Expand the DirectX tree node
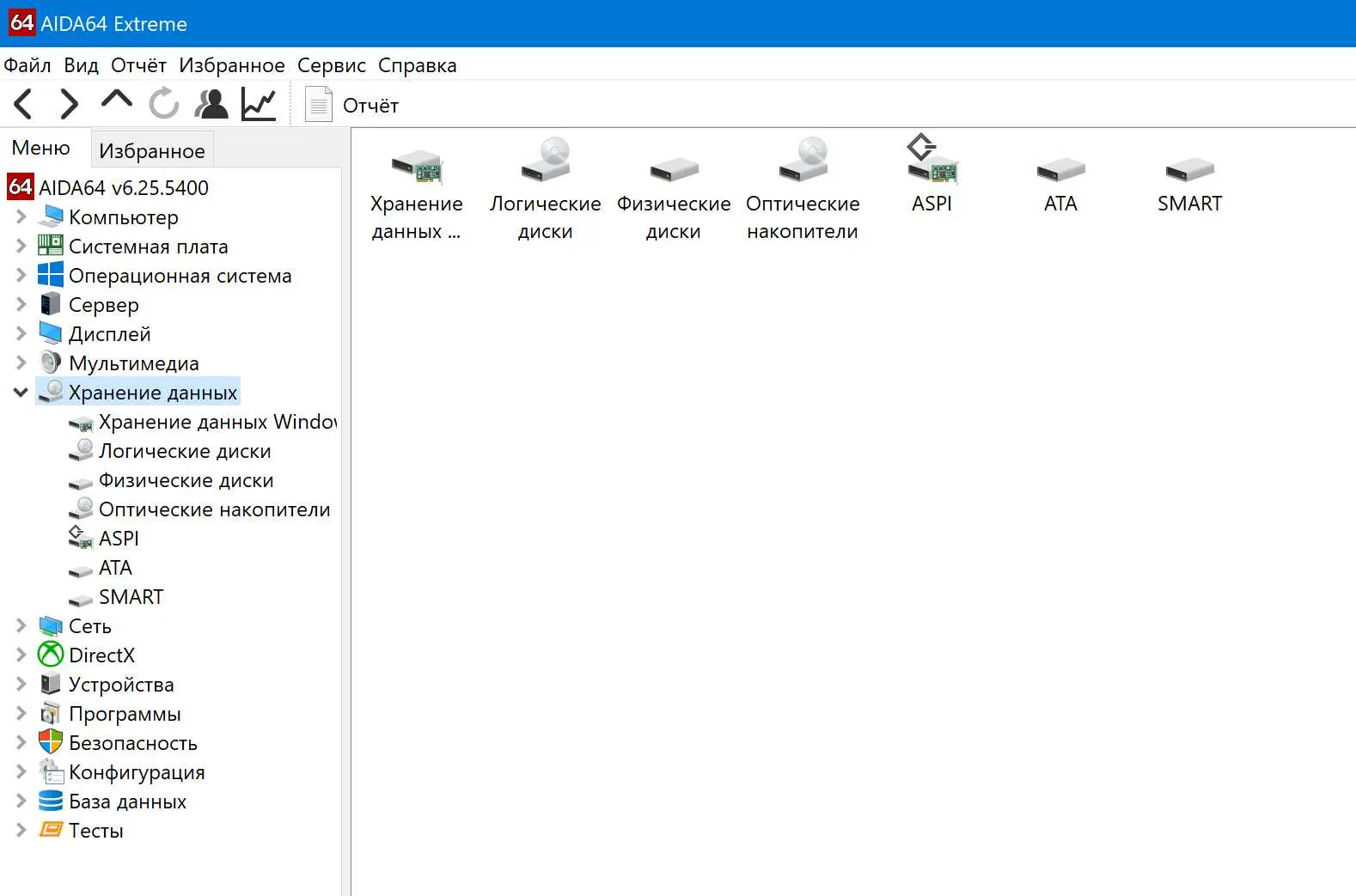1356x896 pixels. pyautogui.click(x=21, y=655)
